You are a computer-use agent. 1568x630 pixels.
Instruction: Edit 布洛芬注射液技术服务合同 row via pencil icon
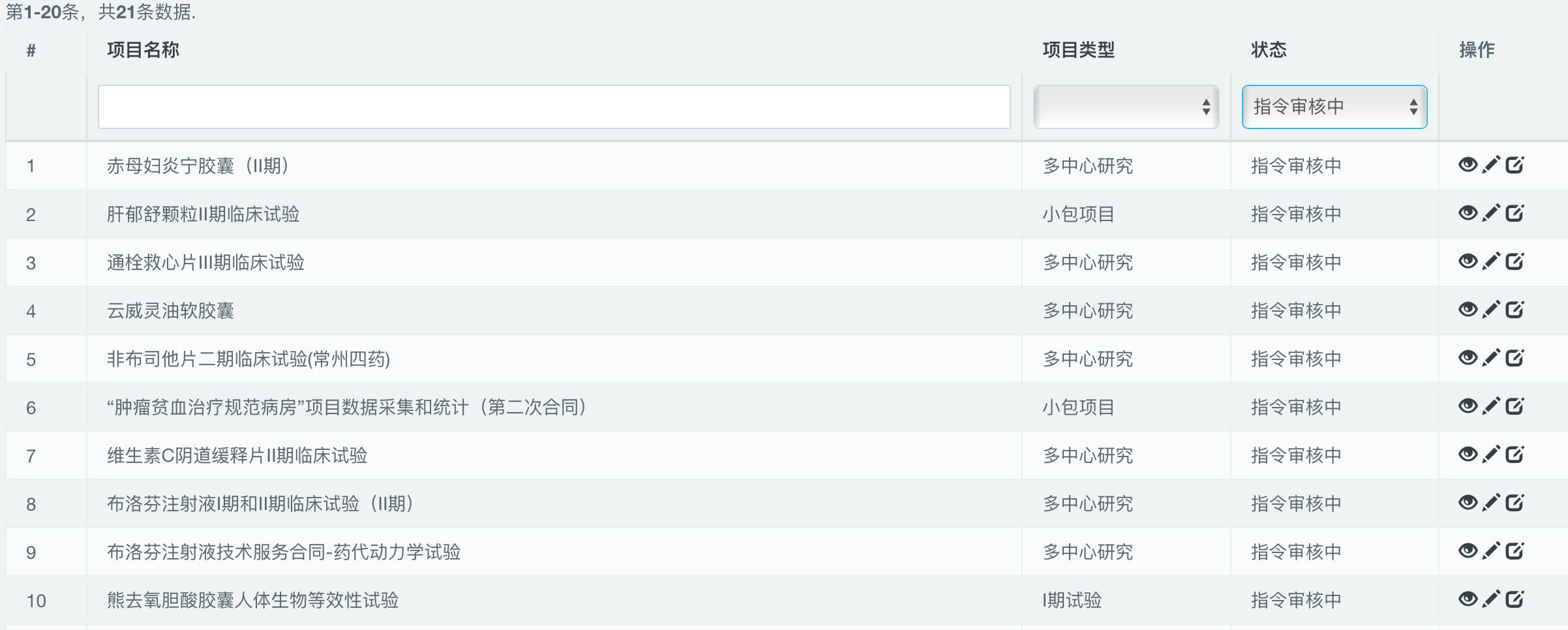tap(1491, 551)
